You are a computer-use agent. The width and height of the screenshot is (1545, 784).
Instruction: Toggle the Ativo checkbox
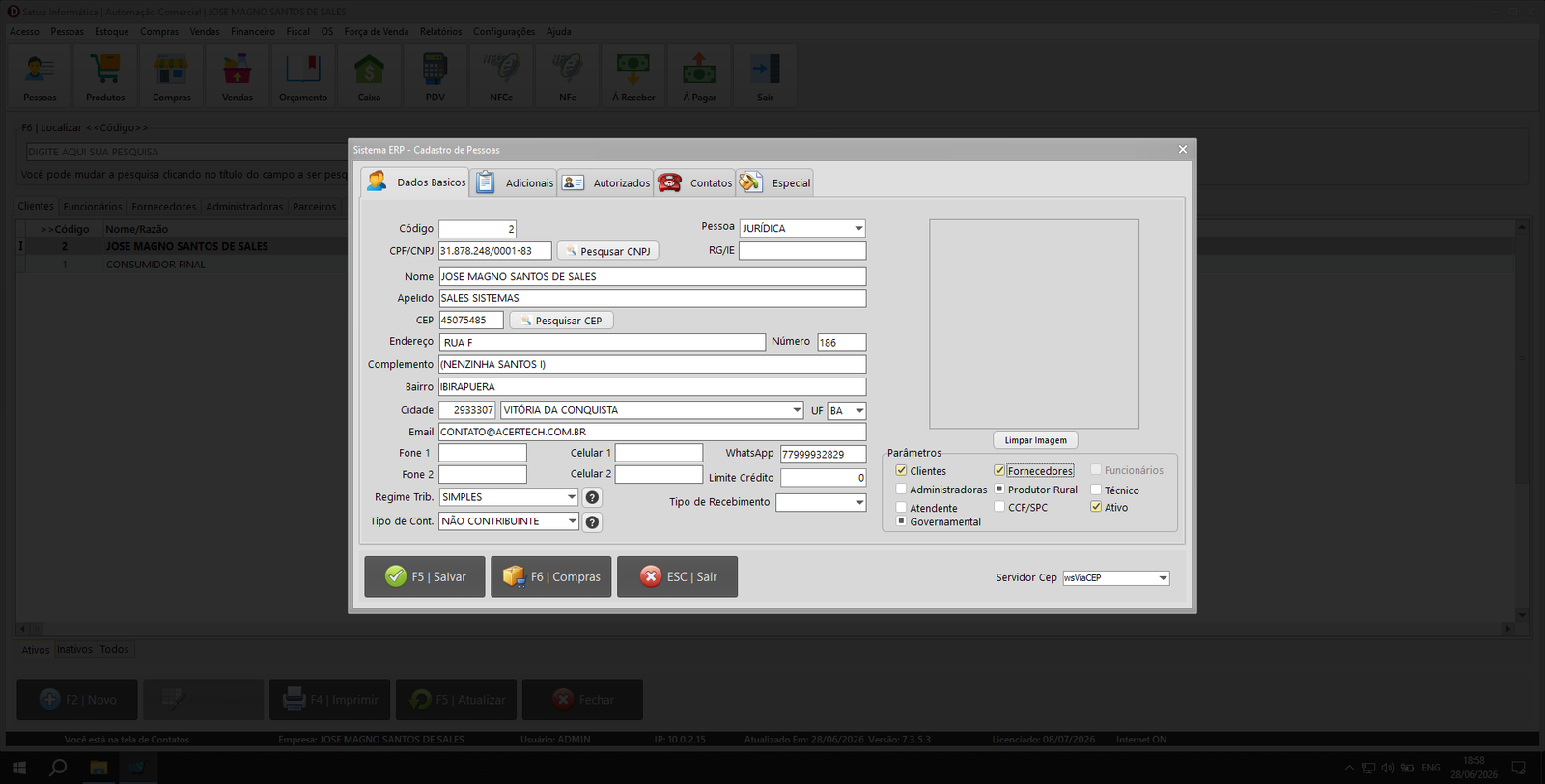[x=1096, y=506]
